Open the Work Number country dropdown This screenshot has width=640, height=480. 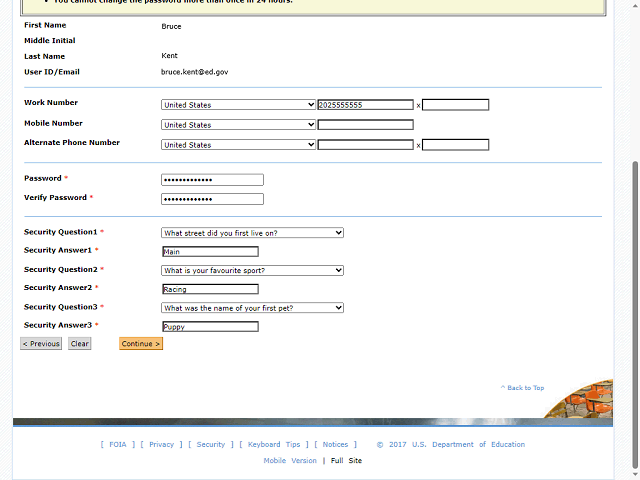(x=238, y=105)
